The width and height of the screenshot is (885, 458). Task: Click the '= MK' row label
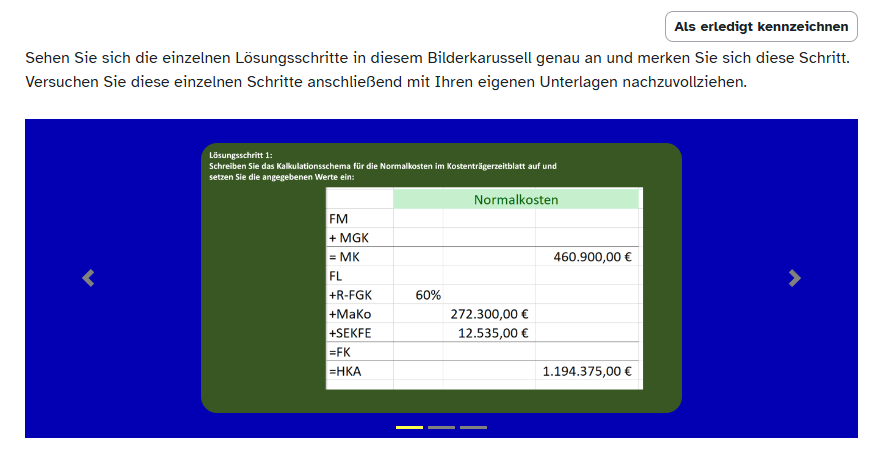coord(344,257)
